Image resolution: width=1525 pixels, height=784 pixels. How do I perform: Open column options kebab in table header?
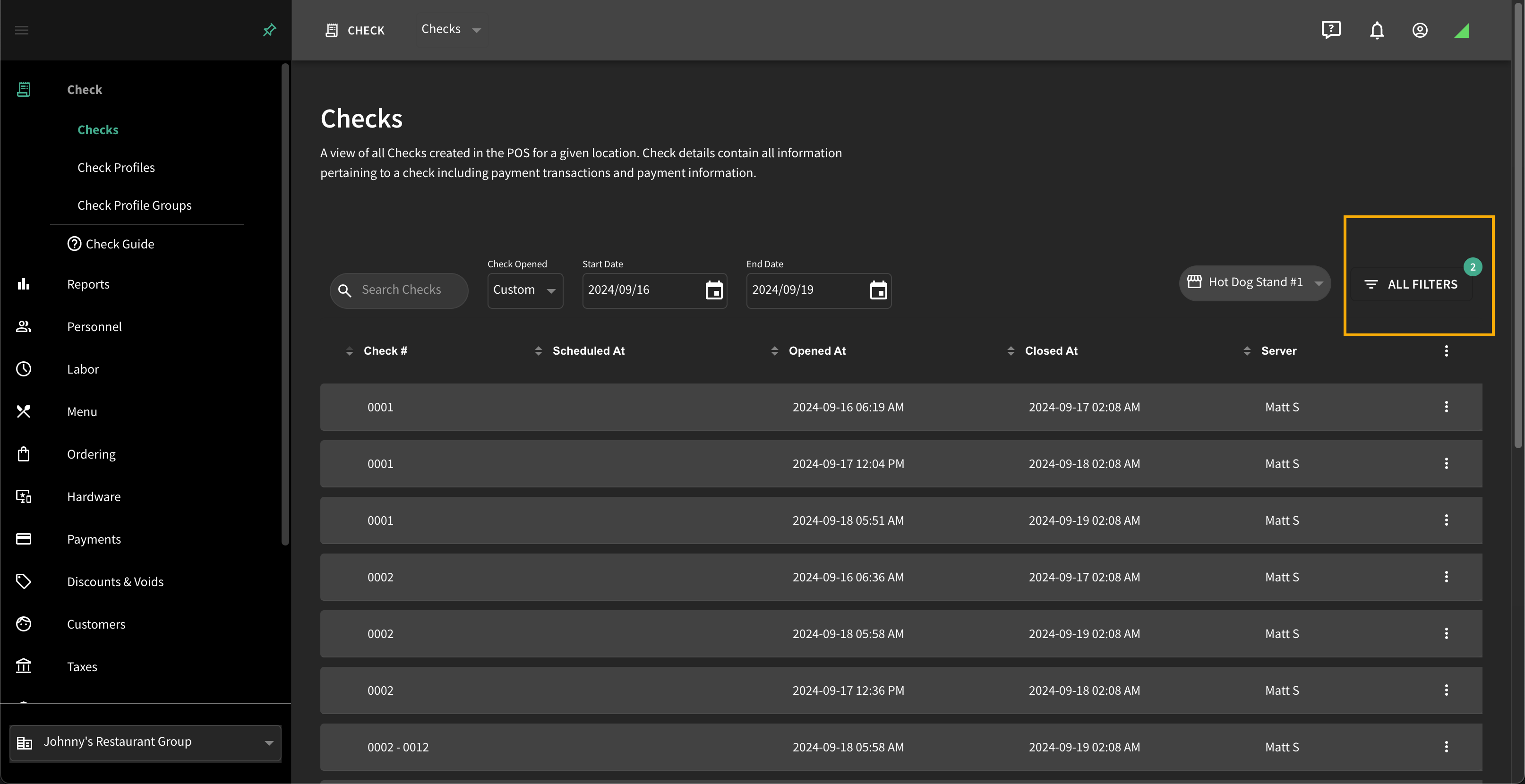coord(1446,351)
